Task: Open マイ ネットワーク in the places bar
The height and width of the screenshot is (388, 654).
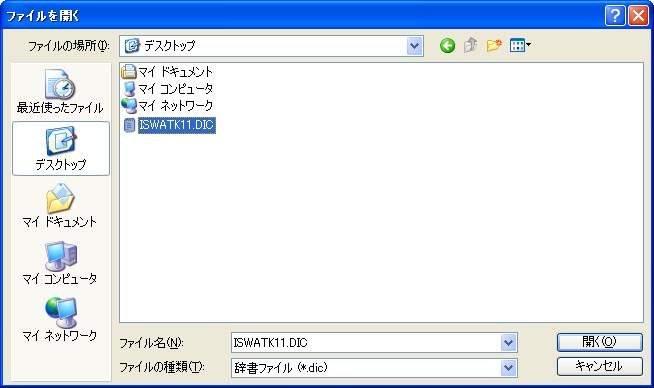Action: pyautogui.click(x=60, y=319)
